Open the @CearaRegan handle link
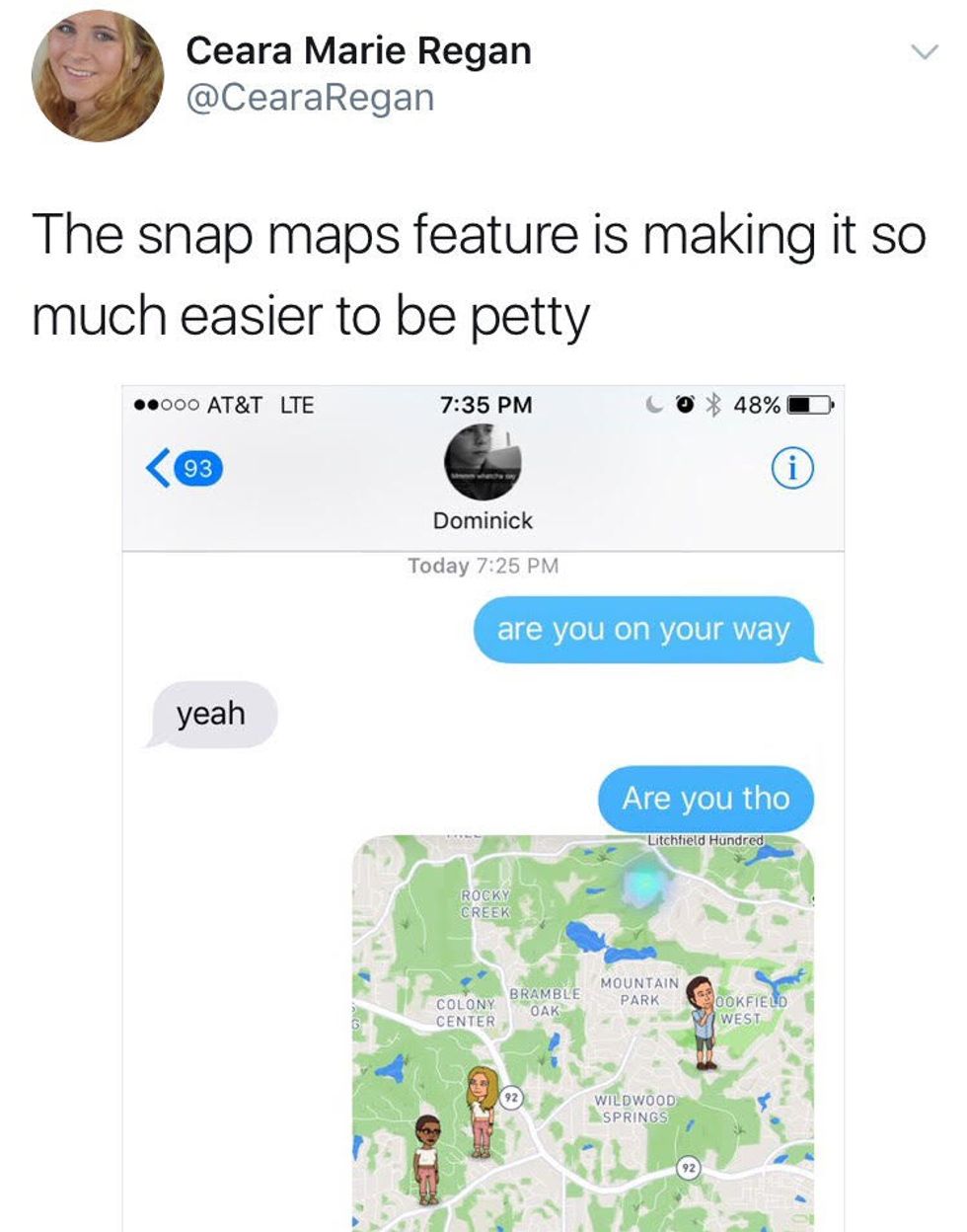The width and height of the screenshot is (967, 1232). [x=310, y=99]
